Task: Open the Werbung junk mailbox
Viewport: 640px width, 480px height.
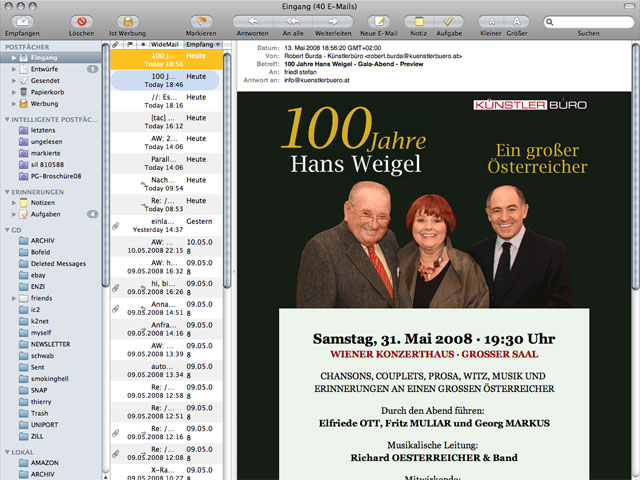Action: 51,104
